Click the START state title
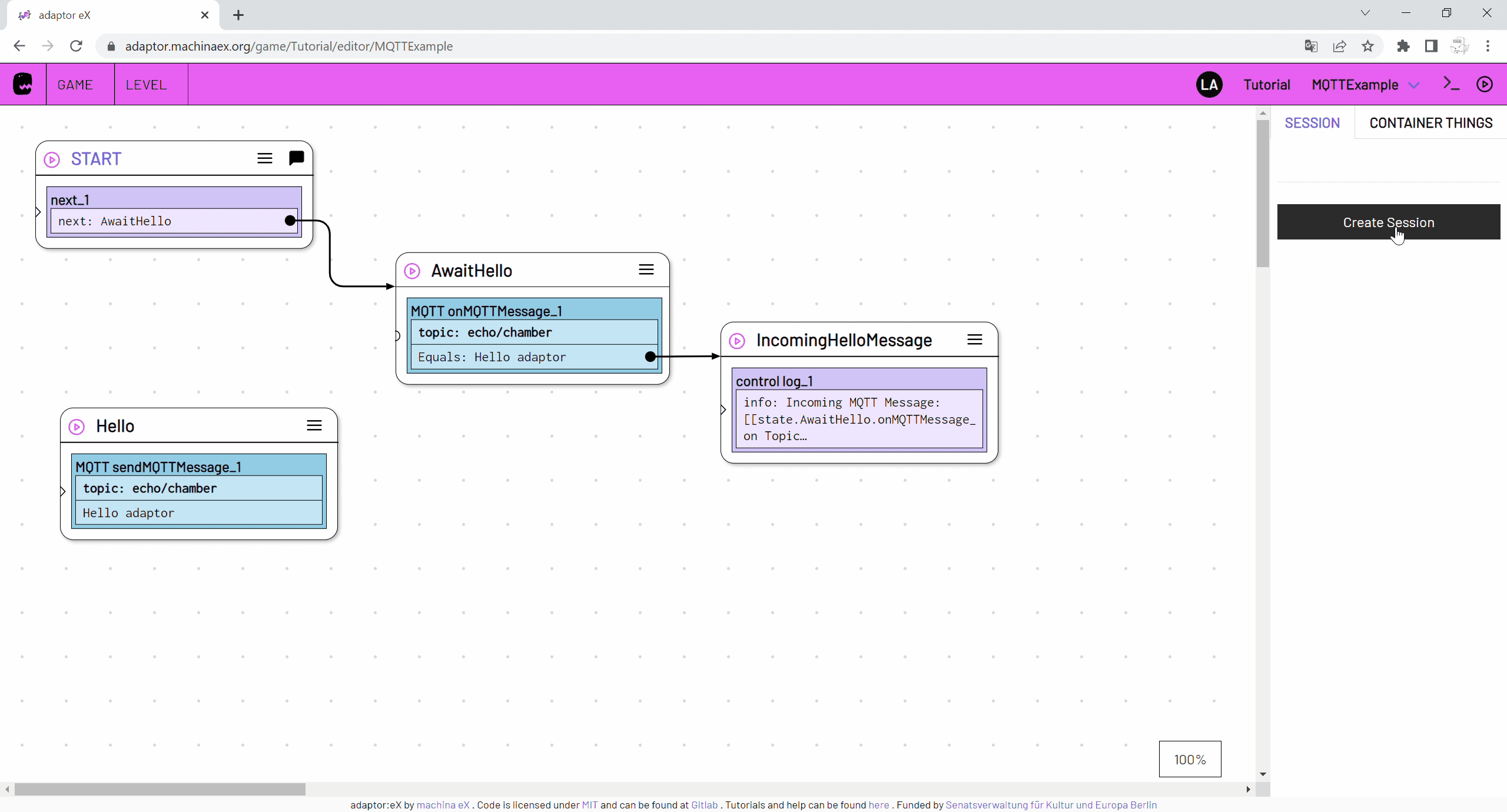1507x812 pixels. click(x=96, y=159)
